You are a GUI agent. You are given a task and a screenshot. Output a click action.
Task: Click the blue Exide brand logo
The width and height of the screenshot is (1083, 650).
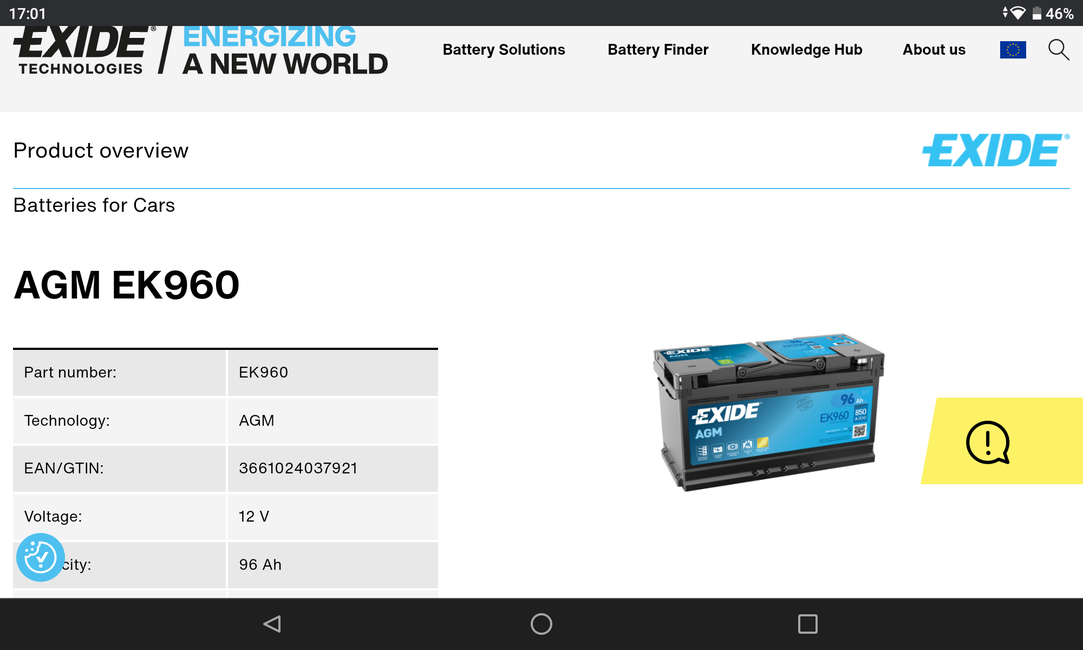click(x=995, y=150)
